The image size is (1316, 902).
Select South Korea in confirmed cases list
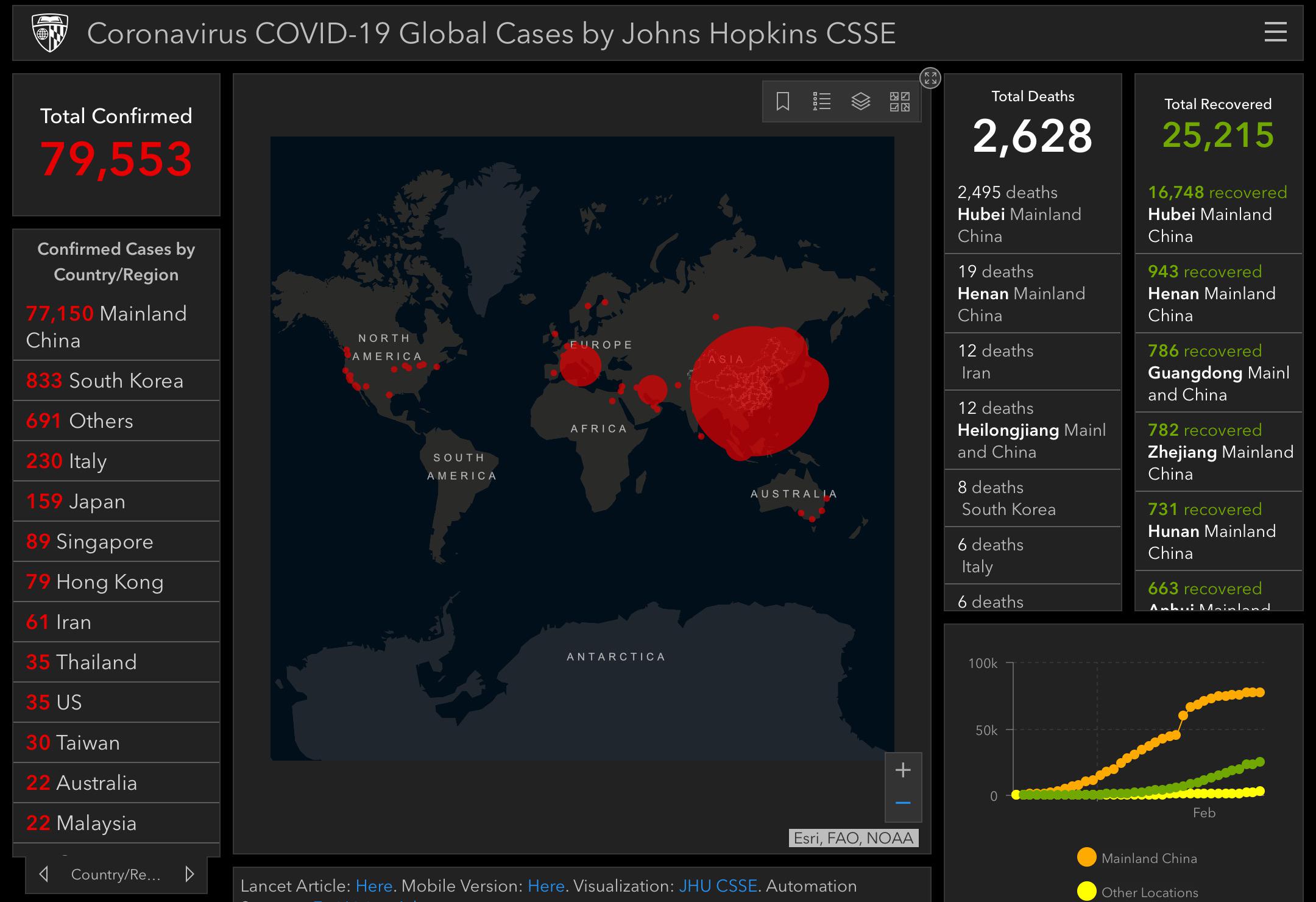point(116,381)
